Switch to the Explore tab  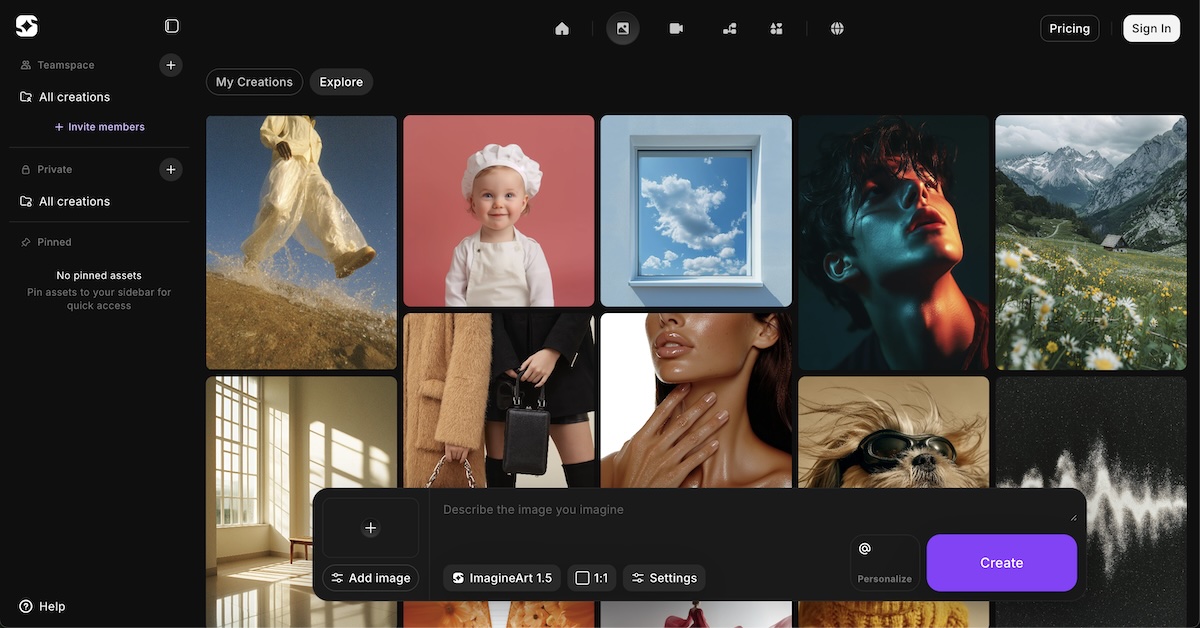point(341,82)
